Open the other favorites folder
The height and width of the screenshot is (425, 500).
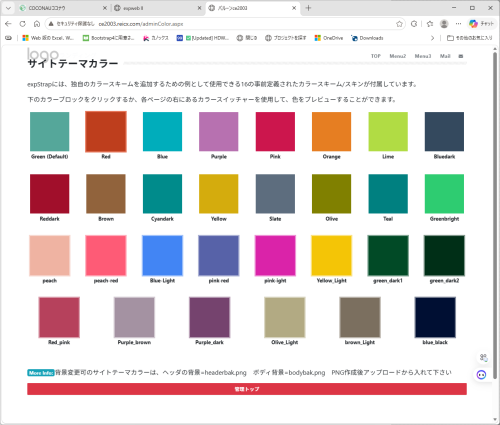click(x=470, y=38)
